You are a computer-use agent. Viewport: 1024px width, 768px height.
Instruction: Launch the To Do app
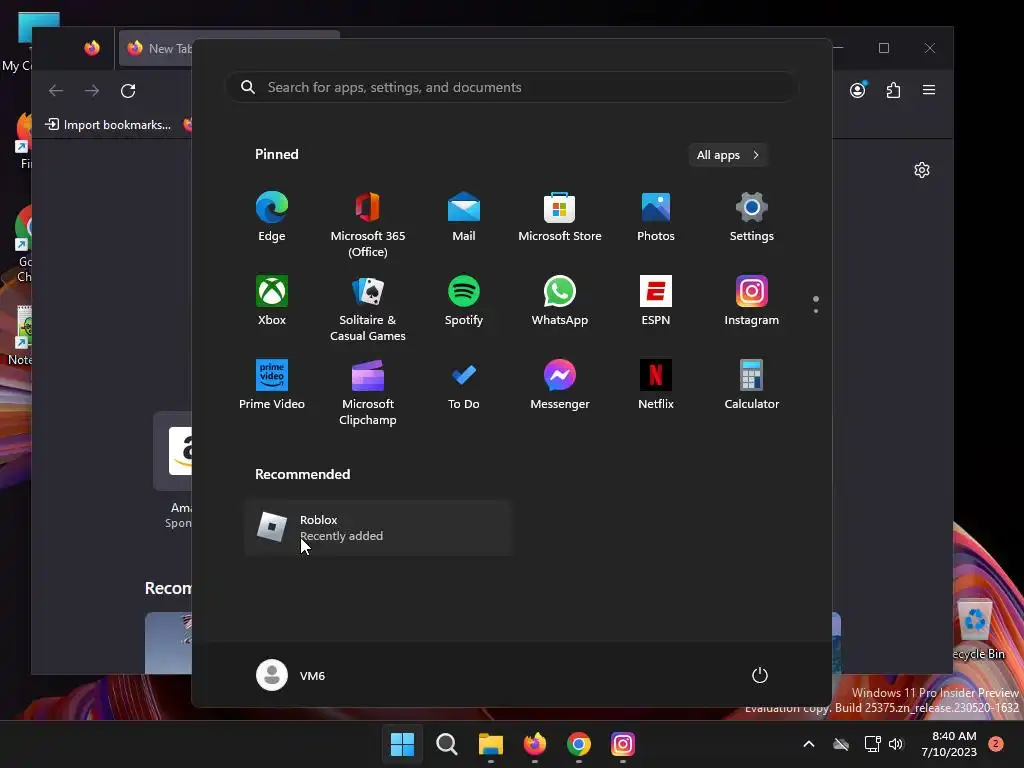tap(464, 385)
